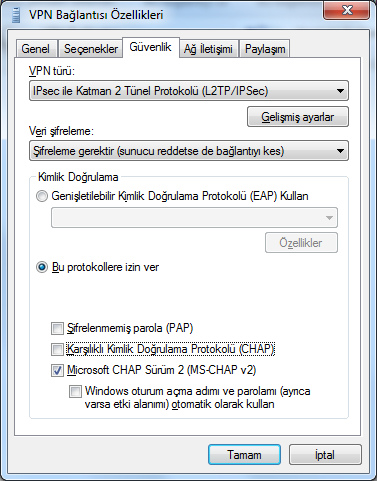Viewport: 377px width, 481px height.
Task: Open the Genel tab
Action: coord(36,49)
